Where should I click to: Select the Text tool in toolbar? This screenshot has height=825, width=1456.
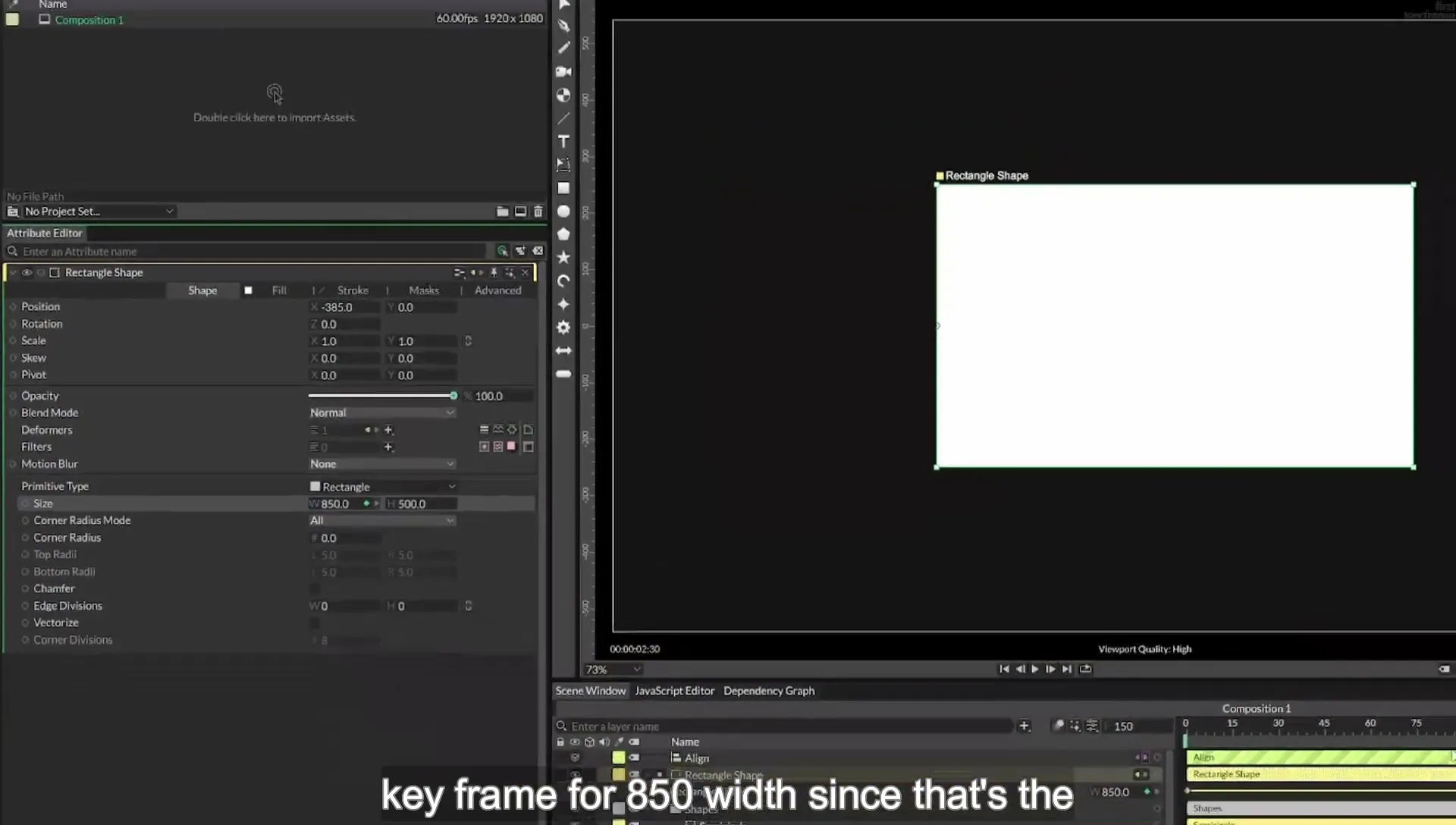click(x=563, y=141)
